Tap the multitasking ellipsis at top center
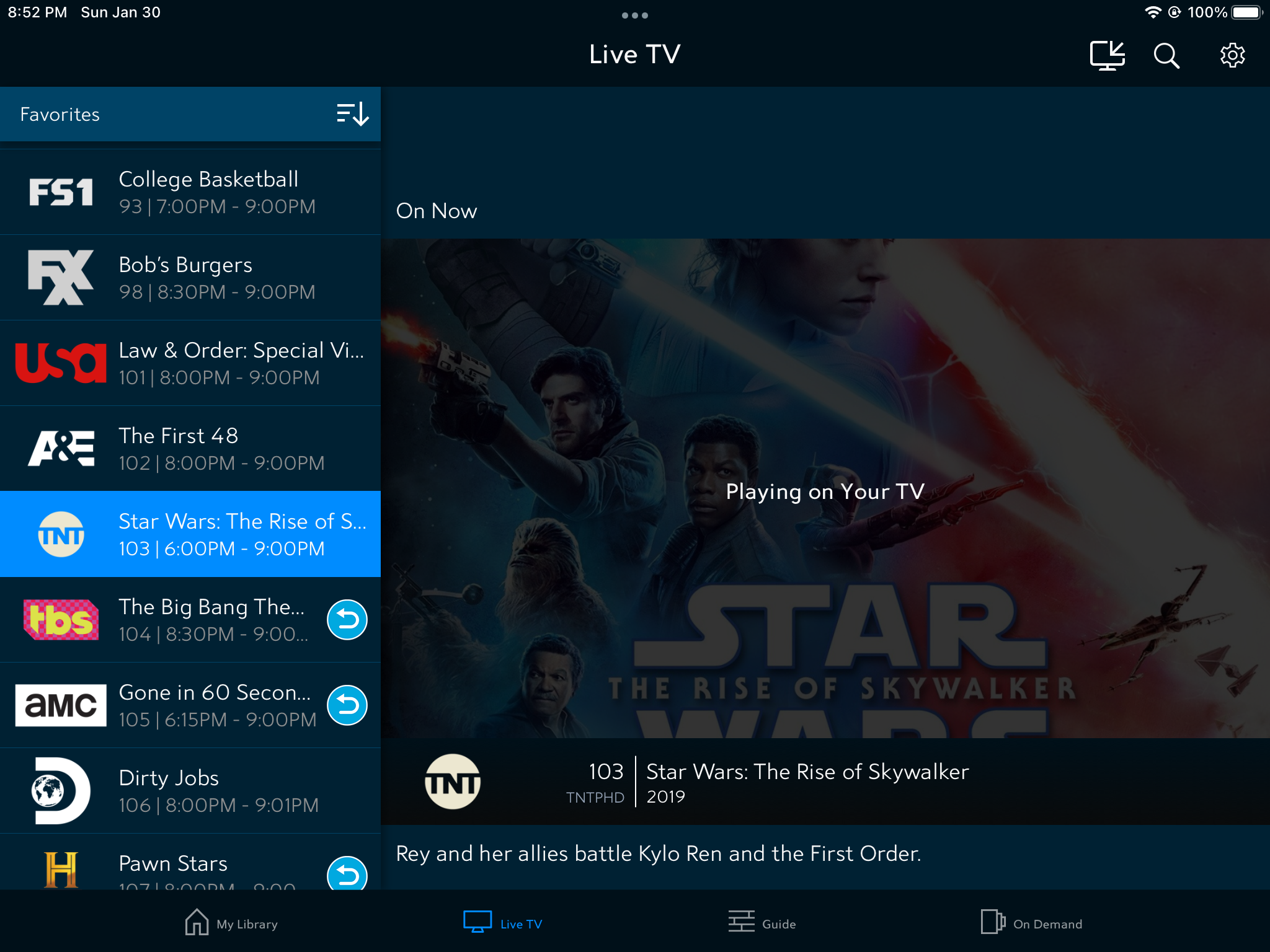This screenshot has height=952, width=1270. [x=635, y=15]
